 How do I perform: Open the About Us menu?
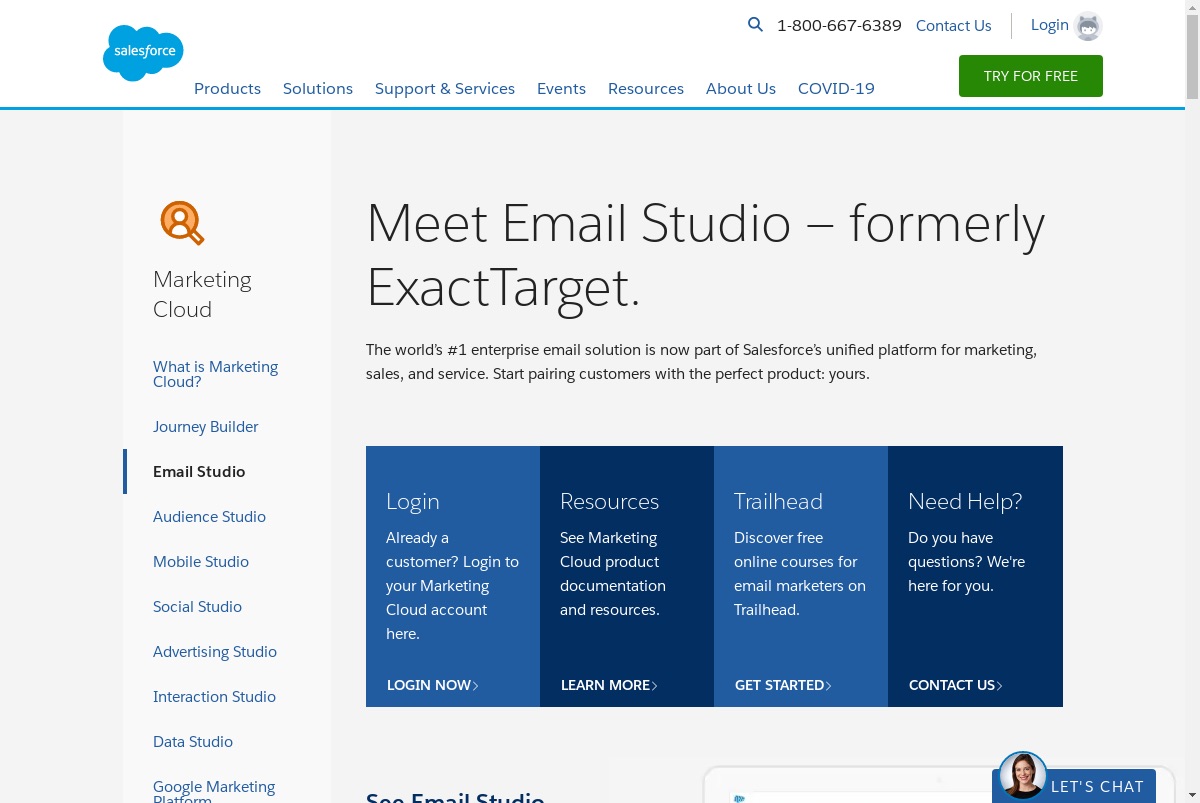coord(741,88)
